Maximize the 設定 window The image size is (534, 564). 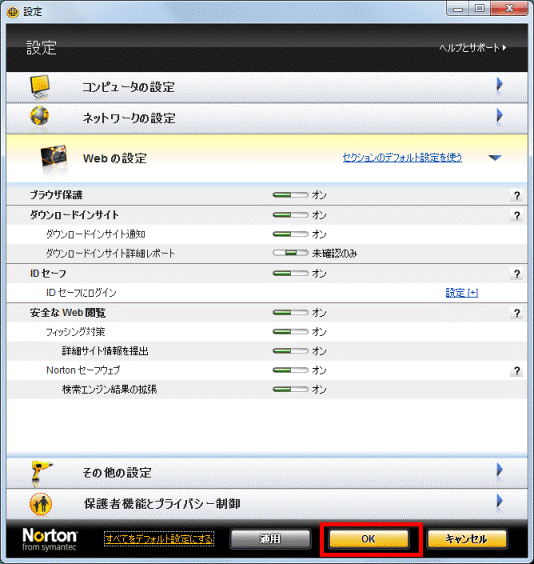point(480,9)
